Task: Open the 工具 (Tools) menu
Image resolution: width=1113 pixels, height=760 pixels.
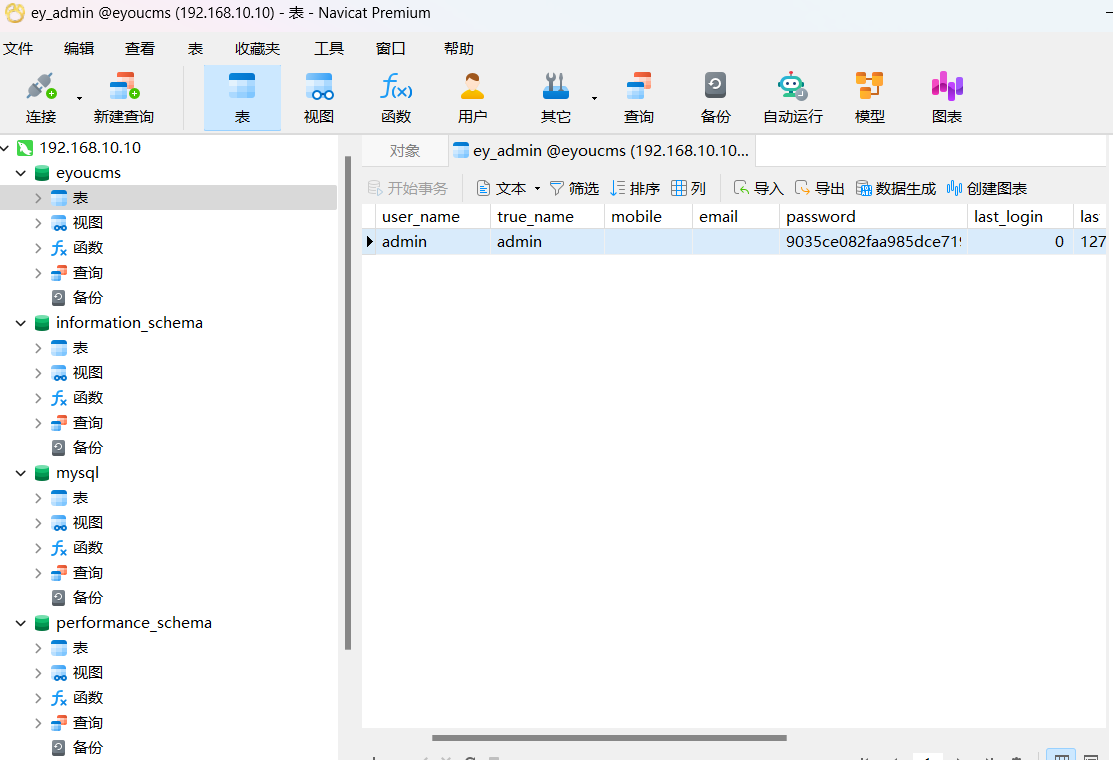Action: click(x=328, y=48)
